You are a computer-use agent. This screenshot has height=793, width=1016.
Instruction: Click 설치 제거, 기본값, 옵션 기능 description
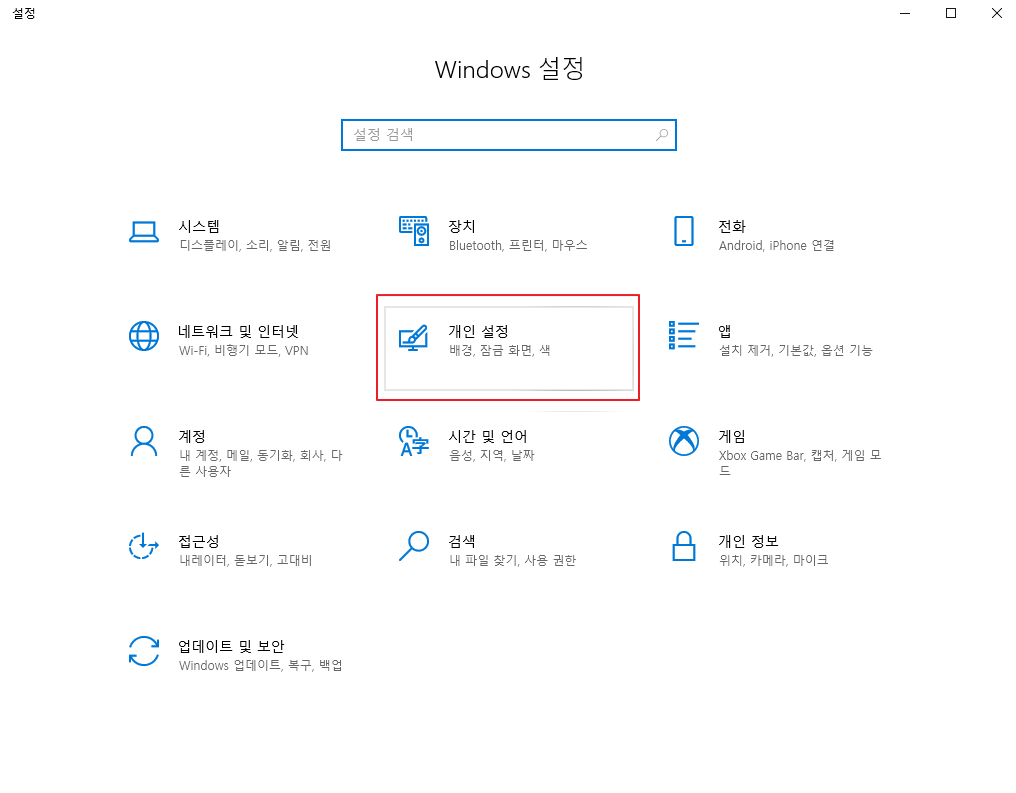(796, 351)
